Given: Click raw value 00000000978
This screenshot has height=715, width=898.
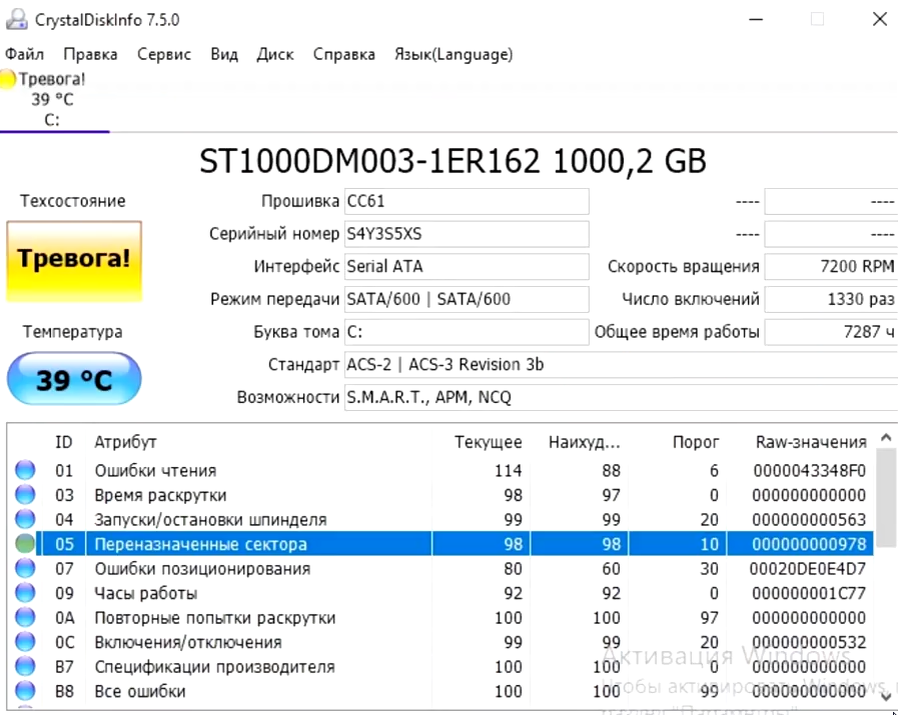Looking at the screenshot, I should (809, 544).
